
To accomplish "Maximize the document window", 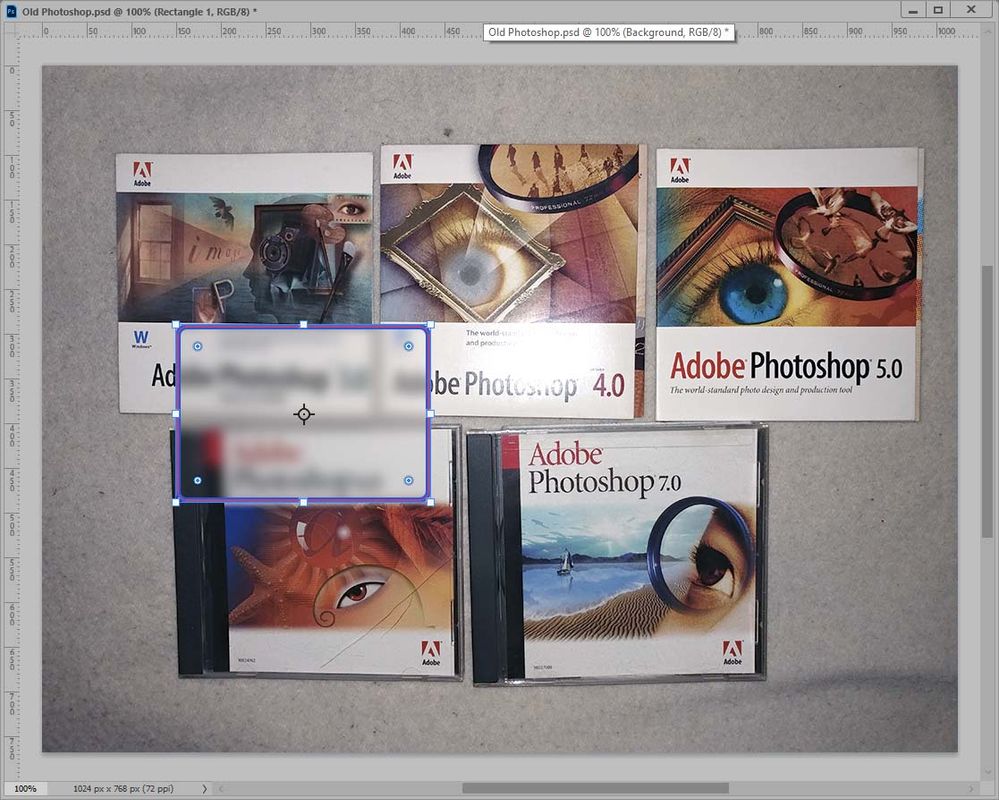I will point(938,10).
